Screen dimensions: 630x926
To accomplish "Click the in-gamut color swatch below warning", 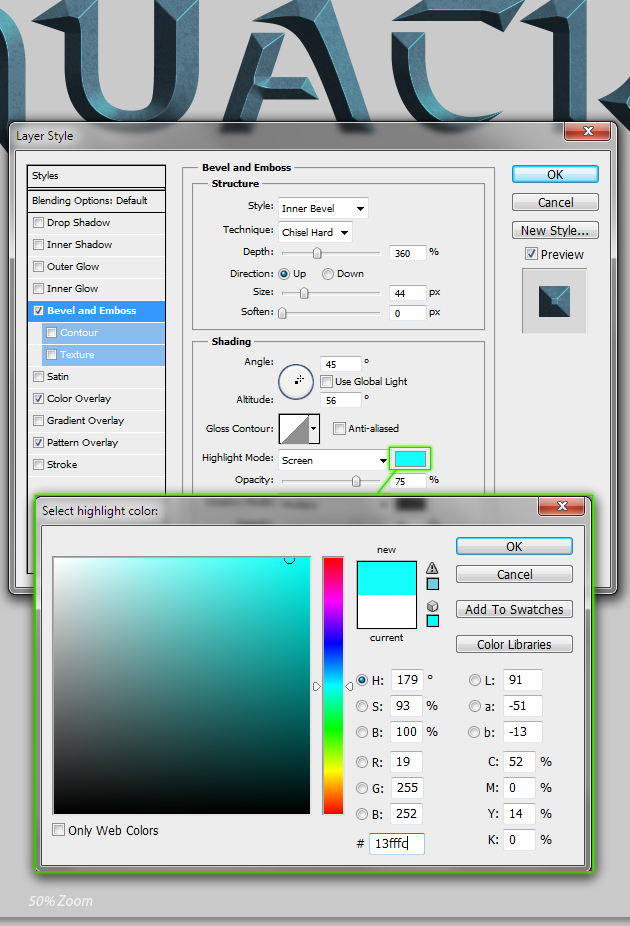I will [432, 583].
